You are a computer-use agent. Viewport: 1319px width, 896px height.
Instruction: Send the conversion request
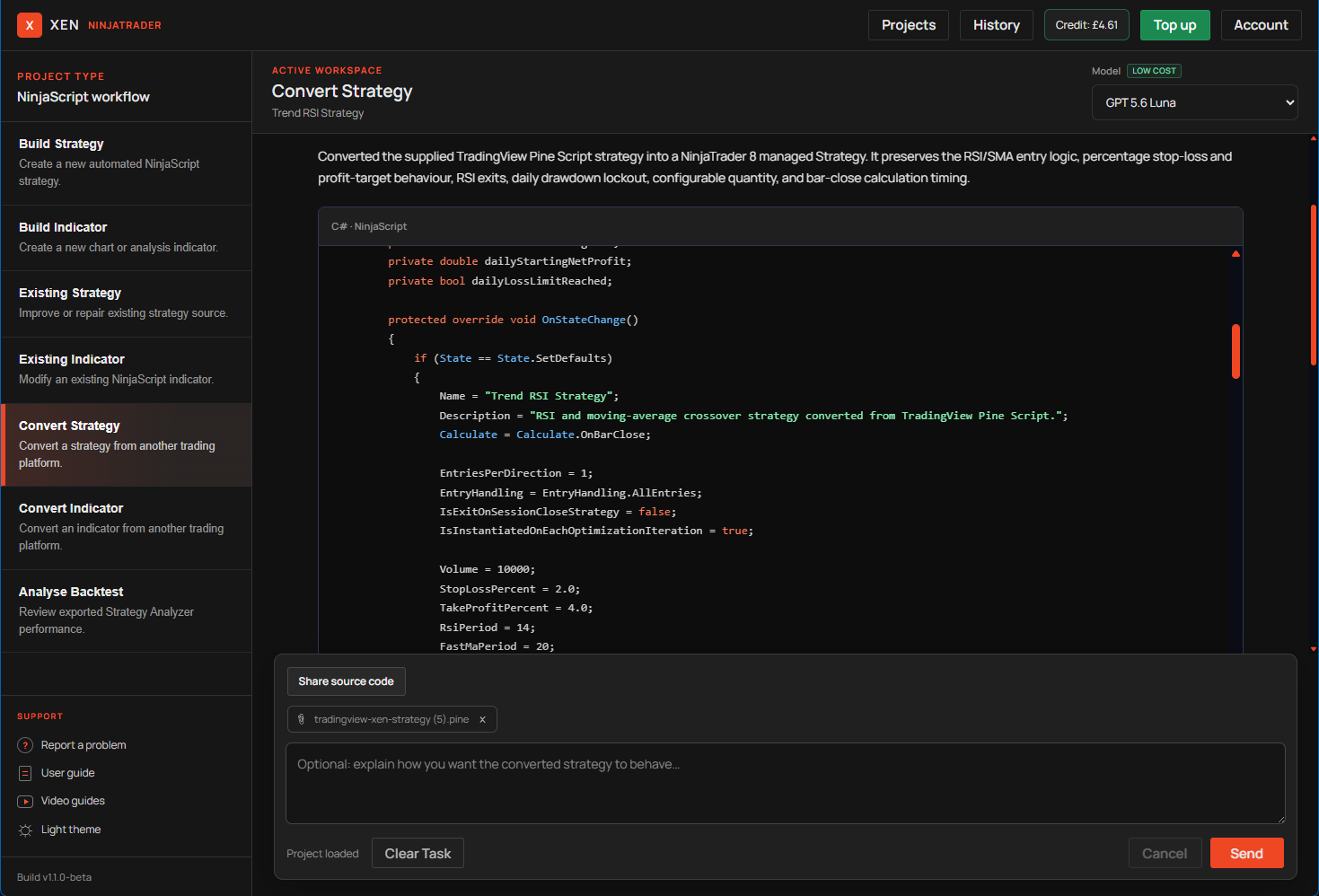click(1246, 854)
